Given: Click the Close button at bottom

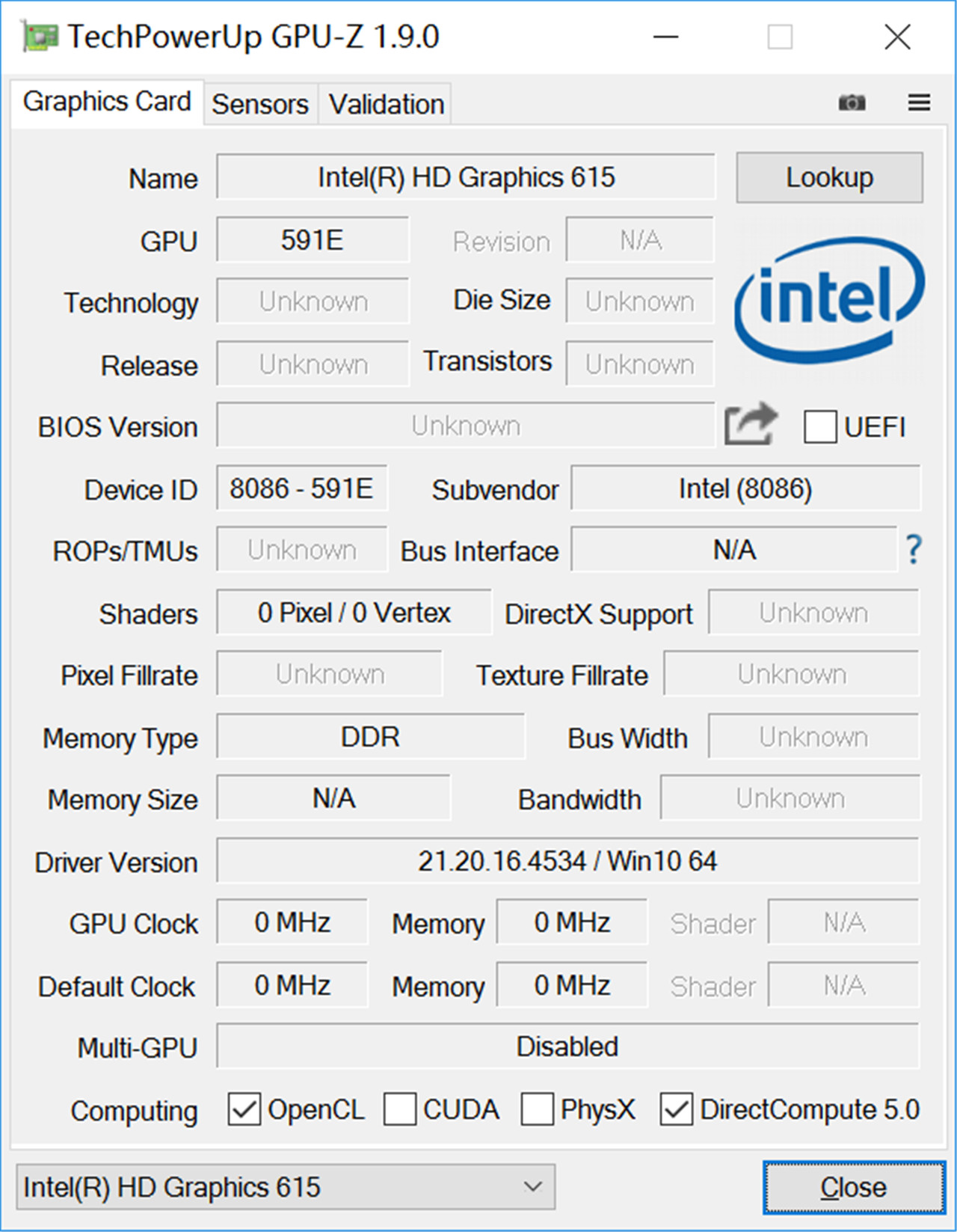Looking at the screenshot, I should [853, 1186].
